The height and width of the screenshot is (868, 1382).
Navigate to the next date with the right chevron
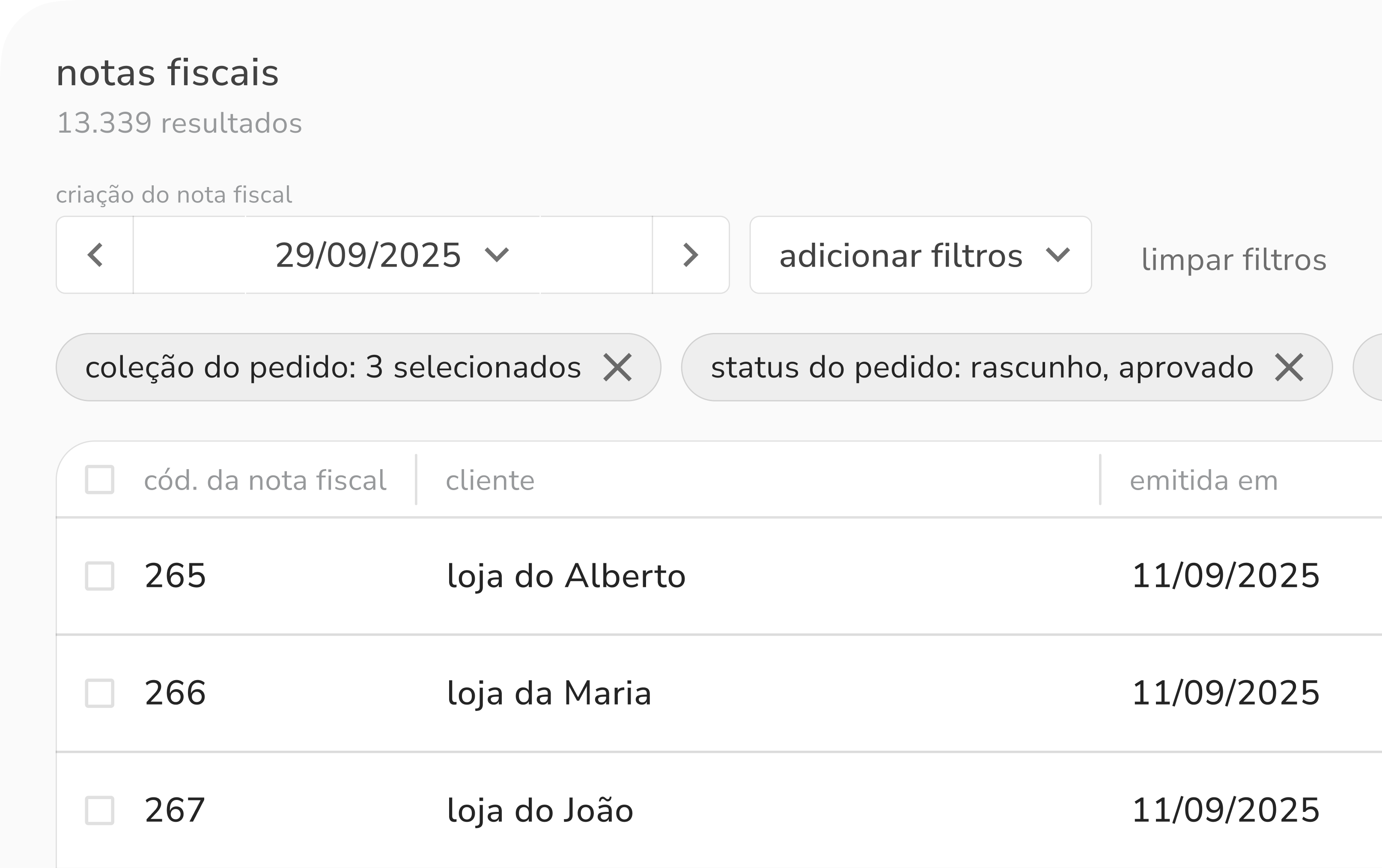click(x=691, y=255)
